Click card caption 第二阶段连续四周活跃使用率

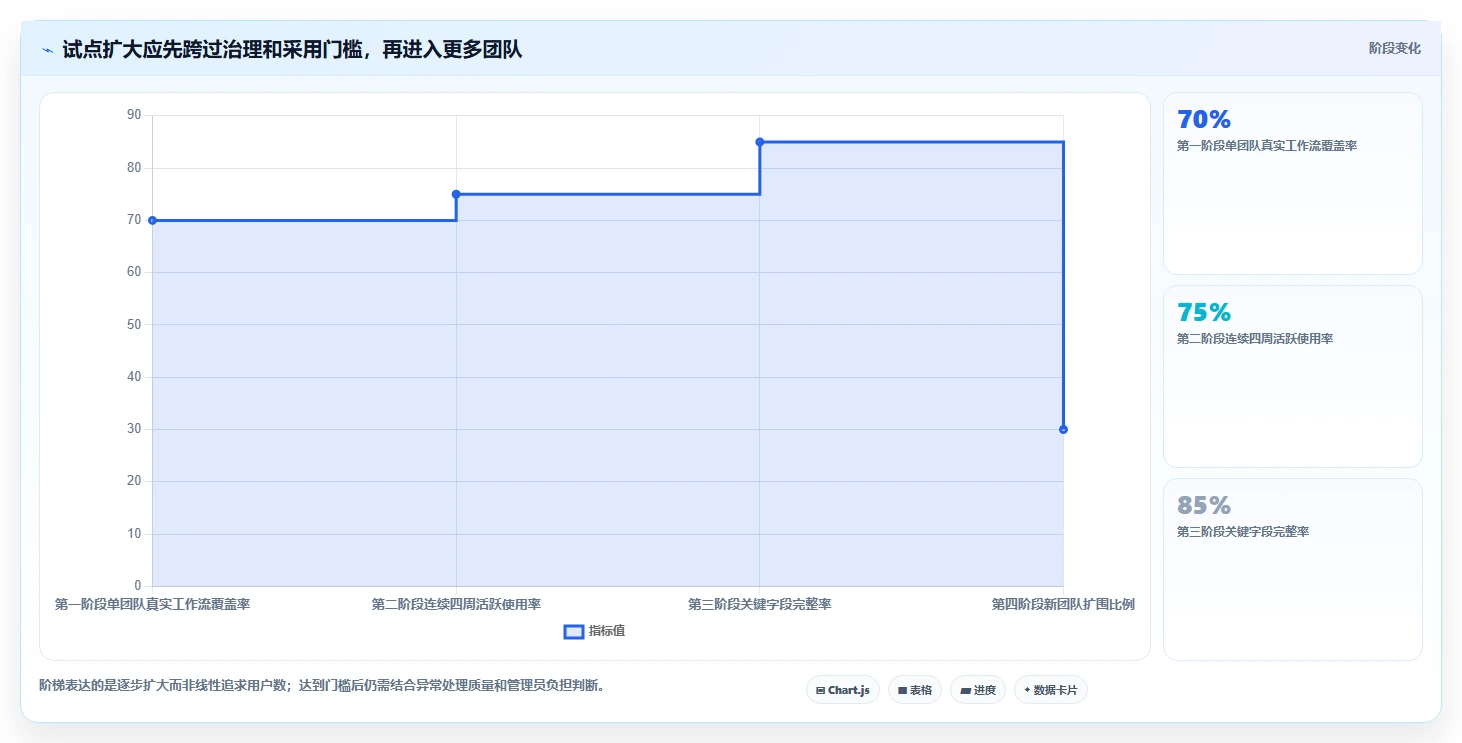(1255, 339)
